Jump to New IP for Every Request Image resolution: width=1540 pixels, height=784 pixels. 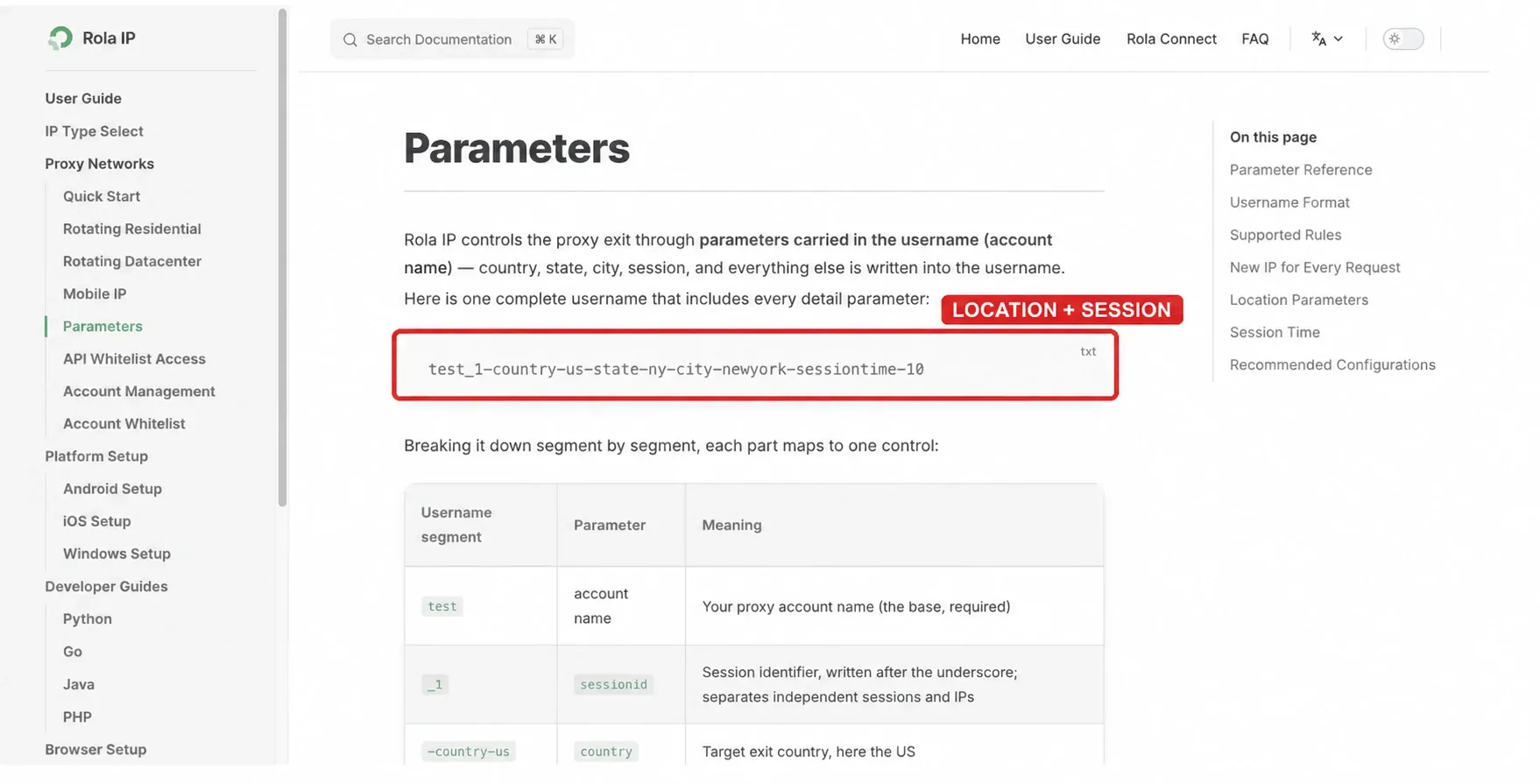(x=1314, y=266)
